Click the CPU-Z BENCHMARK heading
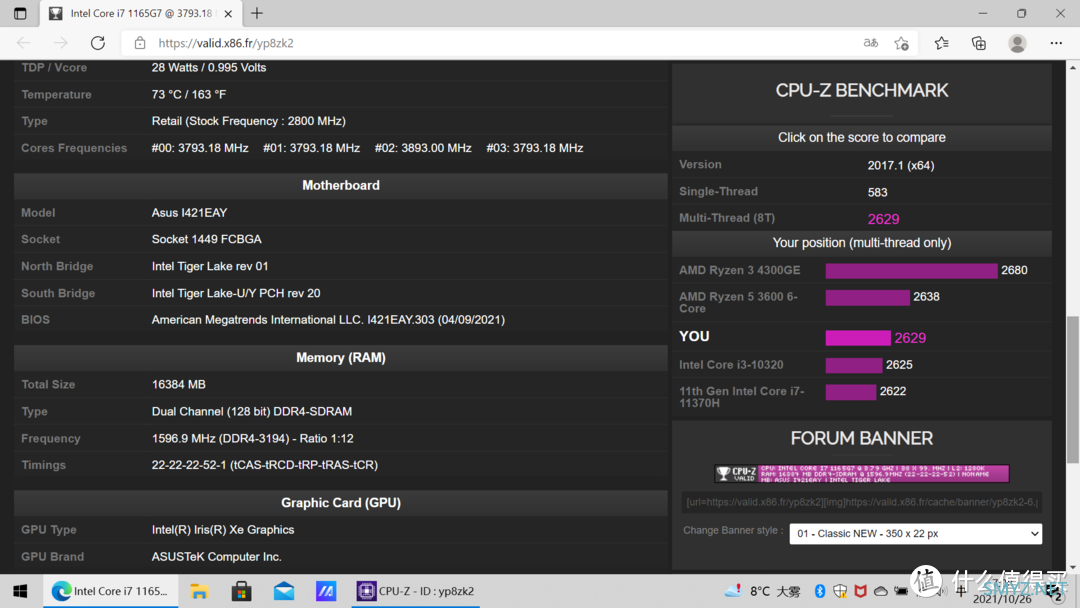Image resolution: width=1080 pixels, height=608 pixels. (862, 90)
